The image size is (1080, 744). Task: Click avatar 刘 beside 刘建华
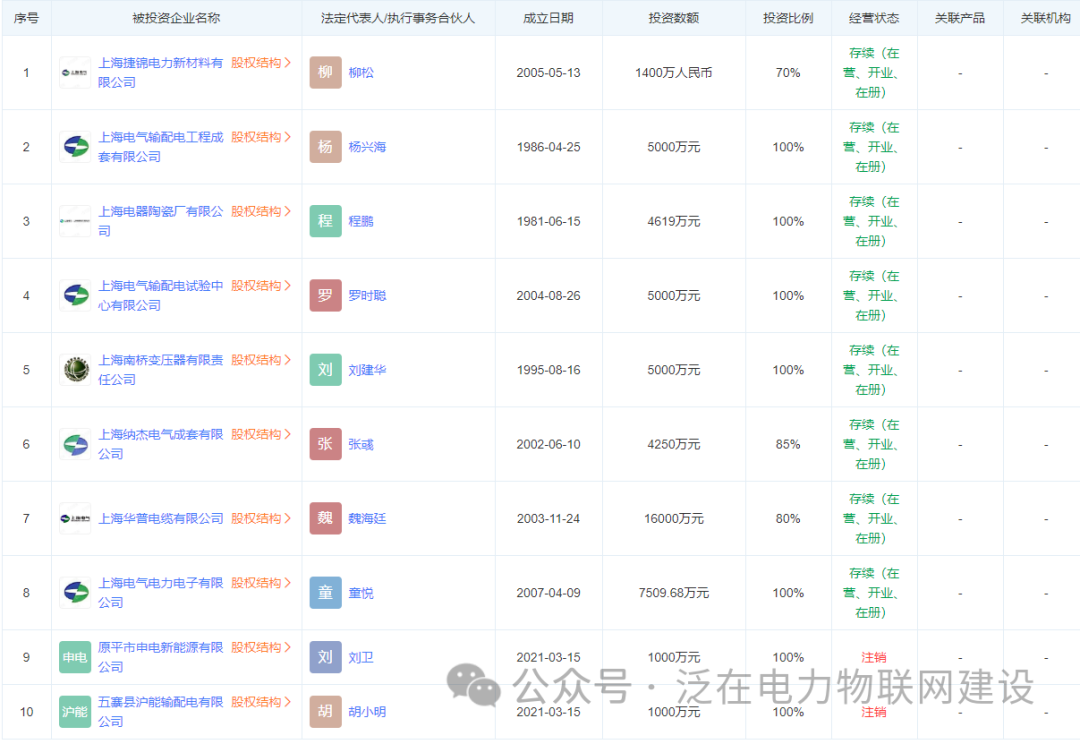point(325,370)
